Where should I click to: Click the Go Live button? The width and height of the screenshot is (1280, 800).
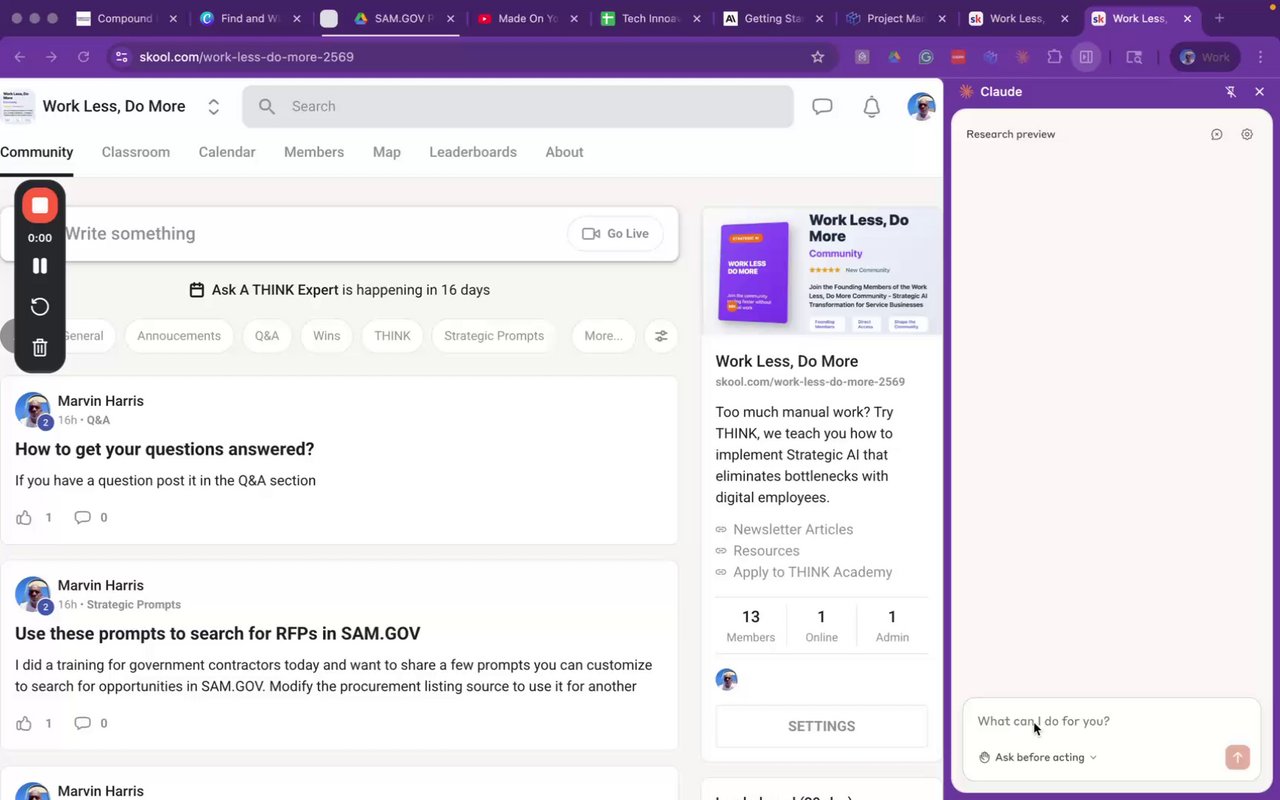615,234
